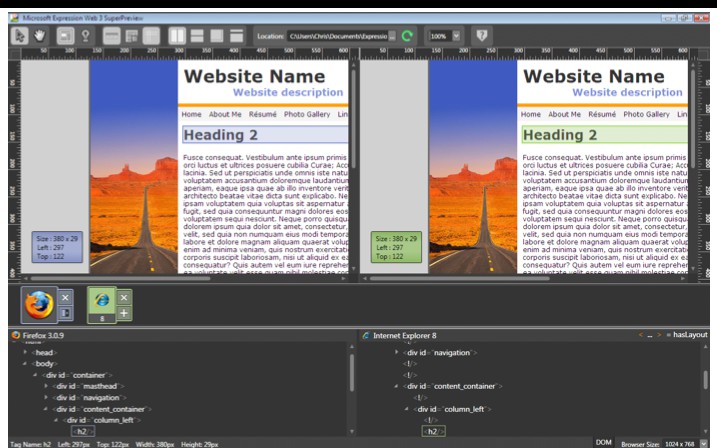Click the horizontal scrollbar under Firefox preview

[x=180, y=278]
